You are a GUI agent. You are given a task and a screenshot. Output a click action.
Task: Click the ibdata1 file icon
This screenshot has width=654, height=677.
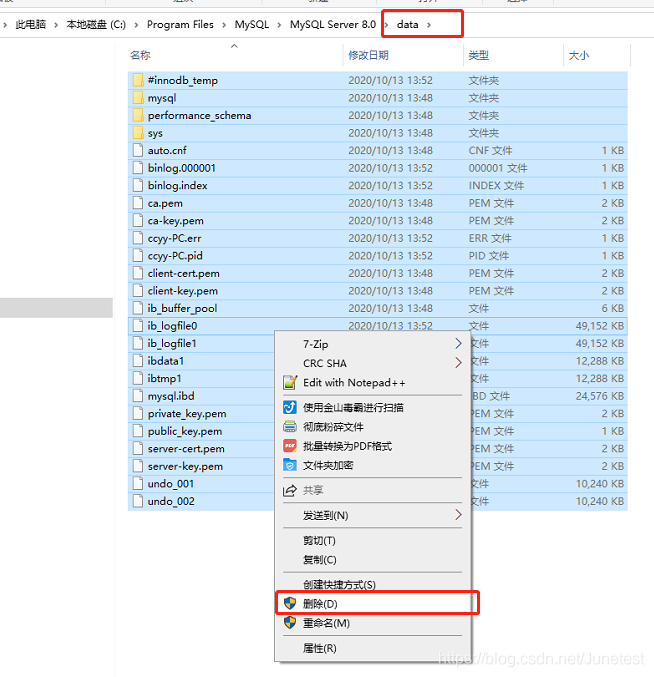(138, 361)
